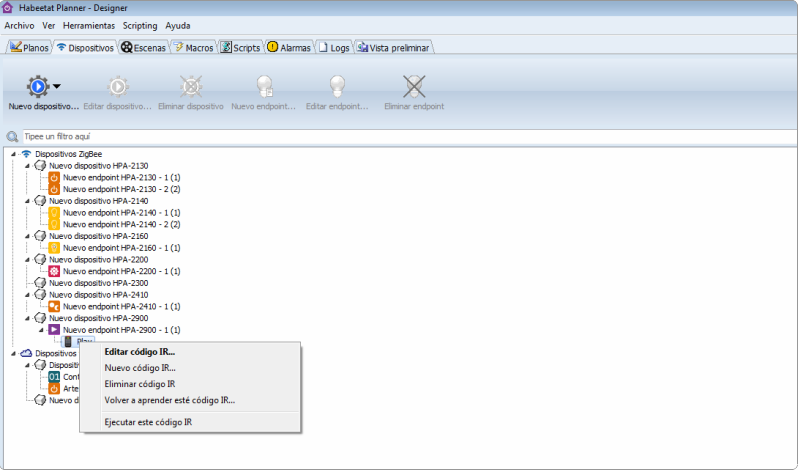This screenshot has width=799, height=470.
Task: Click device icon of HPA-2130
Action: click(x=40, y=166)
